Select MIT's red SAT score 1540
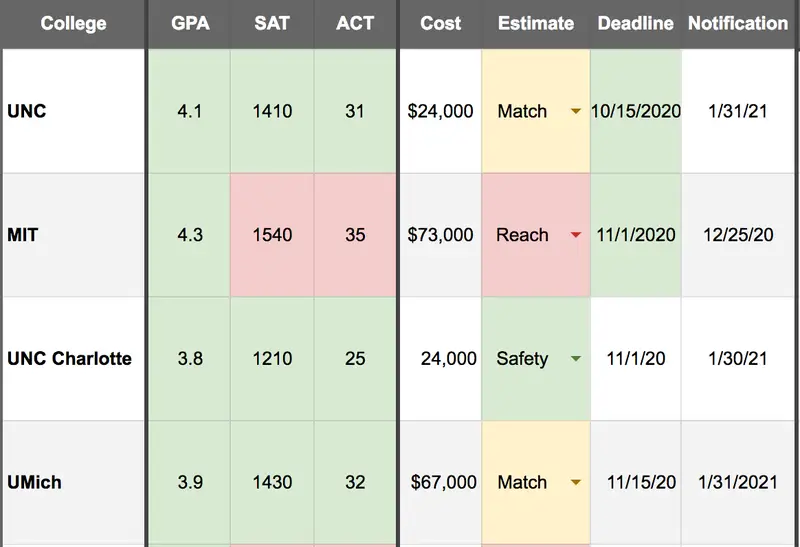 (x=272, y=235)
